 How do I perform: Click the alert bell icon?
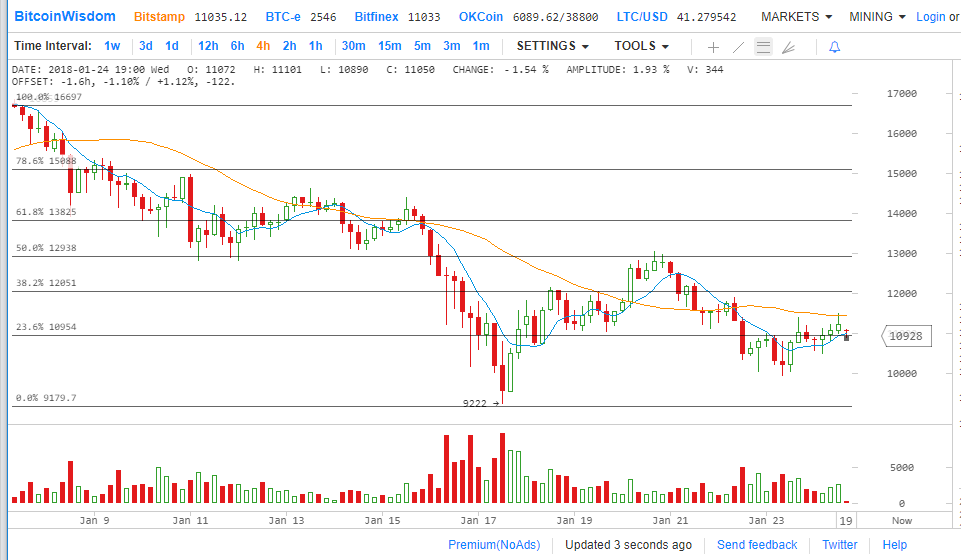click(834, 47)
